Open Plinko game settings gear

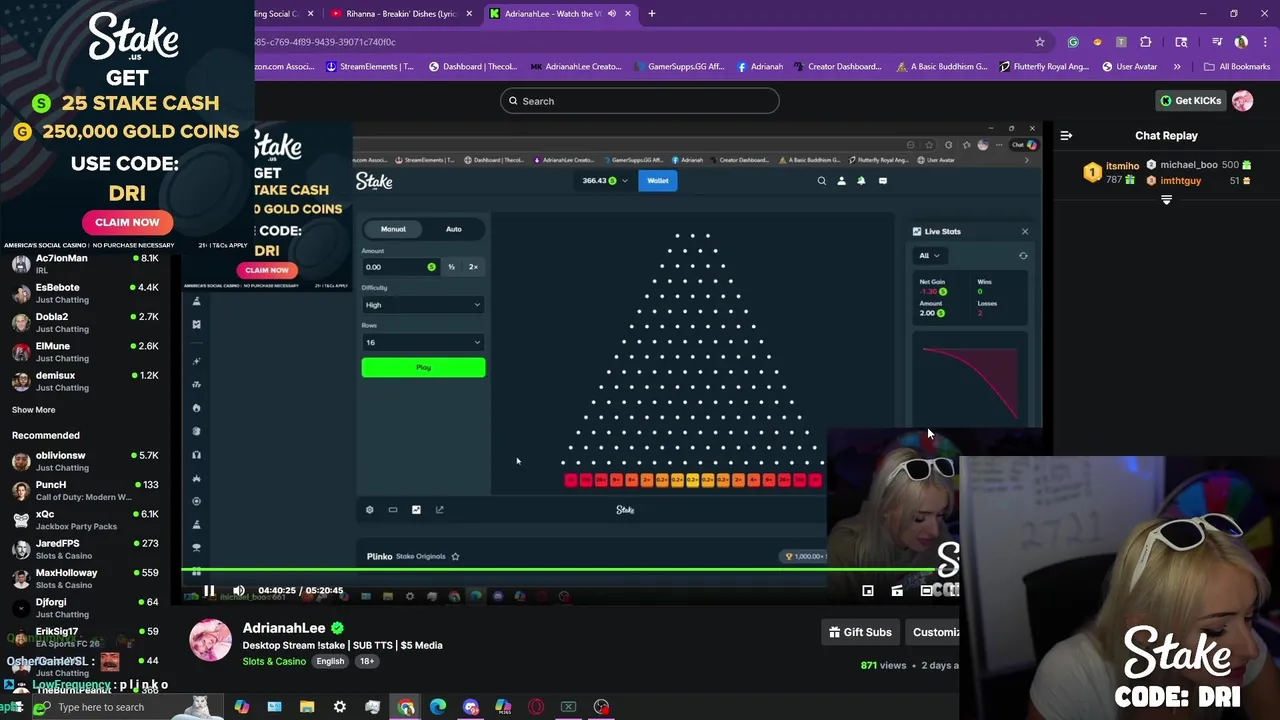[x=369, y=510]
